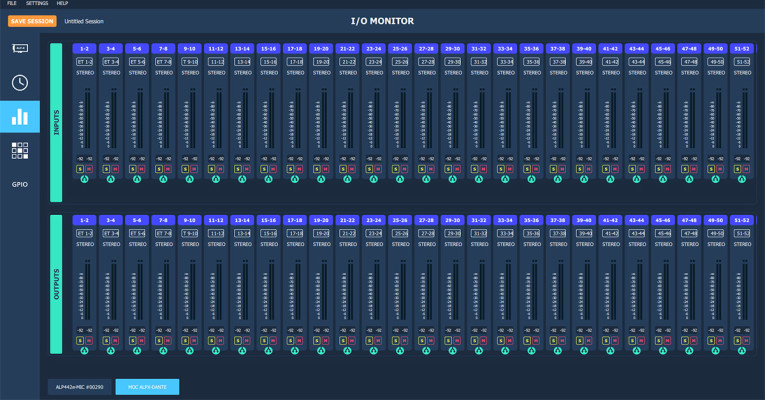Open the routing matrix grid icon
Viewport: 765px width, 400px height.
coord(19,151)
